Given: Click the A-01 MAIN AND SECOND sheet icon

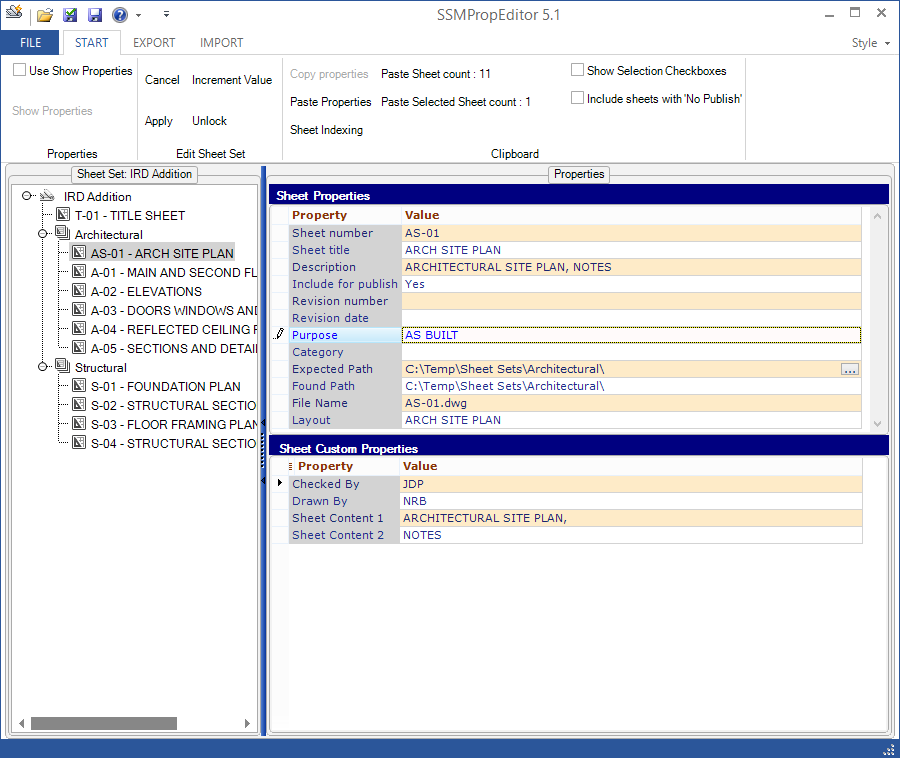Looking at the screenshot, I should [79, 272].
